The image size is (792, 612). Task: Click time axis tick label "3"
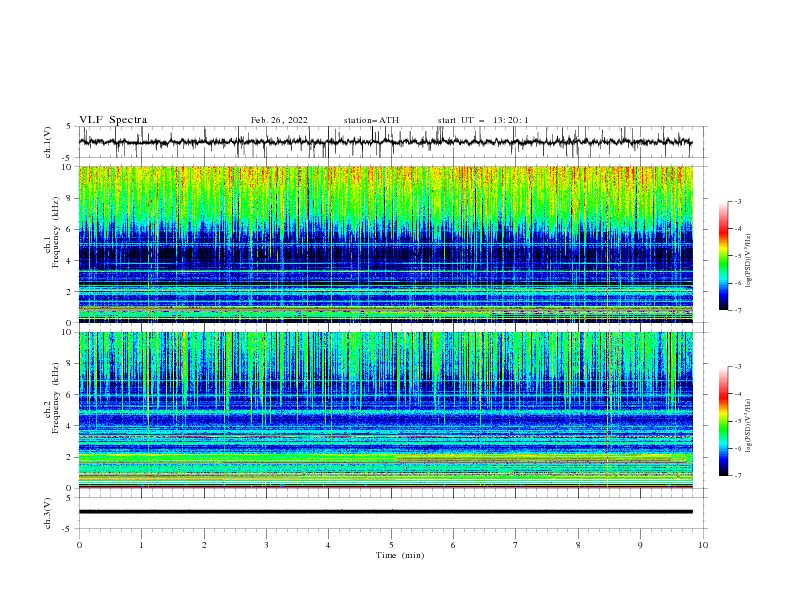click(266, 545)
